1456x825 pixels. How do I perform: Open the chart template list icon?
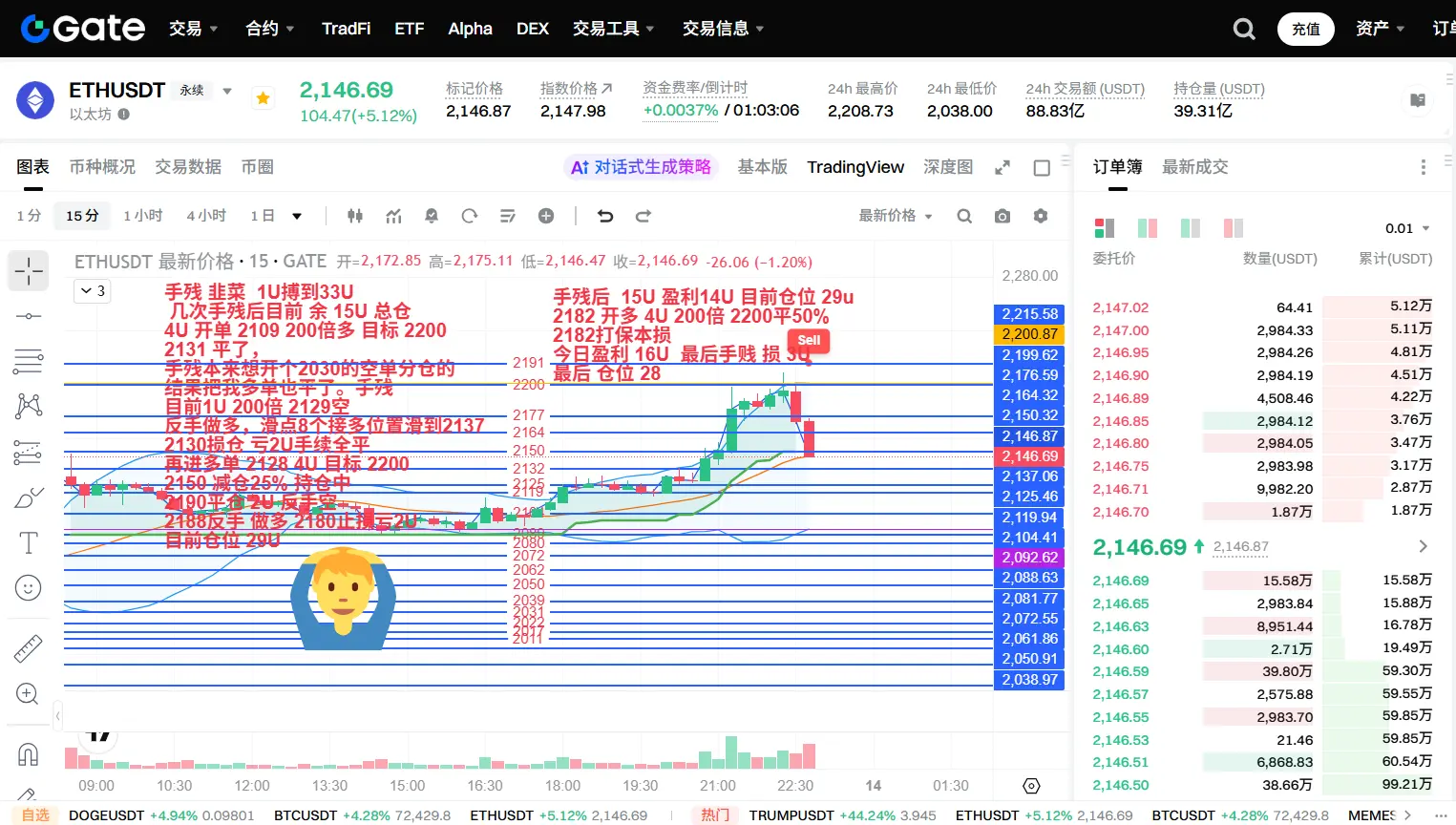coord(508,216)
